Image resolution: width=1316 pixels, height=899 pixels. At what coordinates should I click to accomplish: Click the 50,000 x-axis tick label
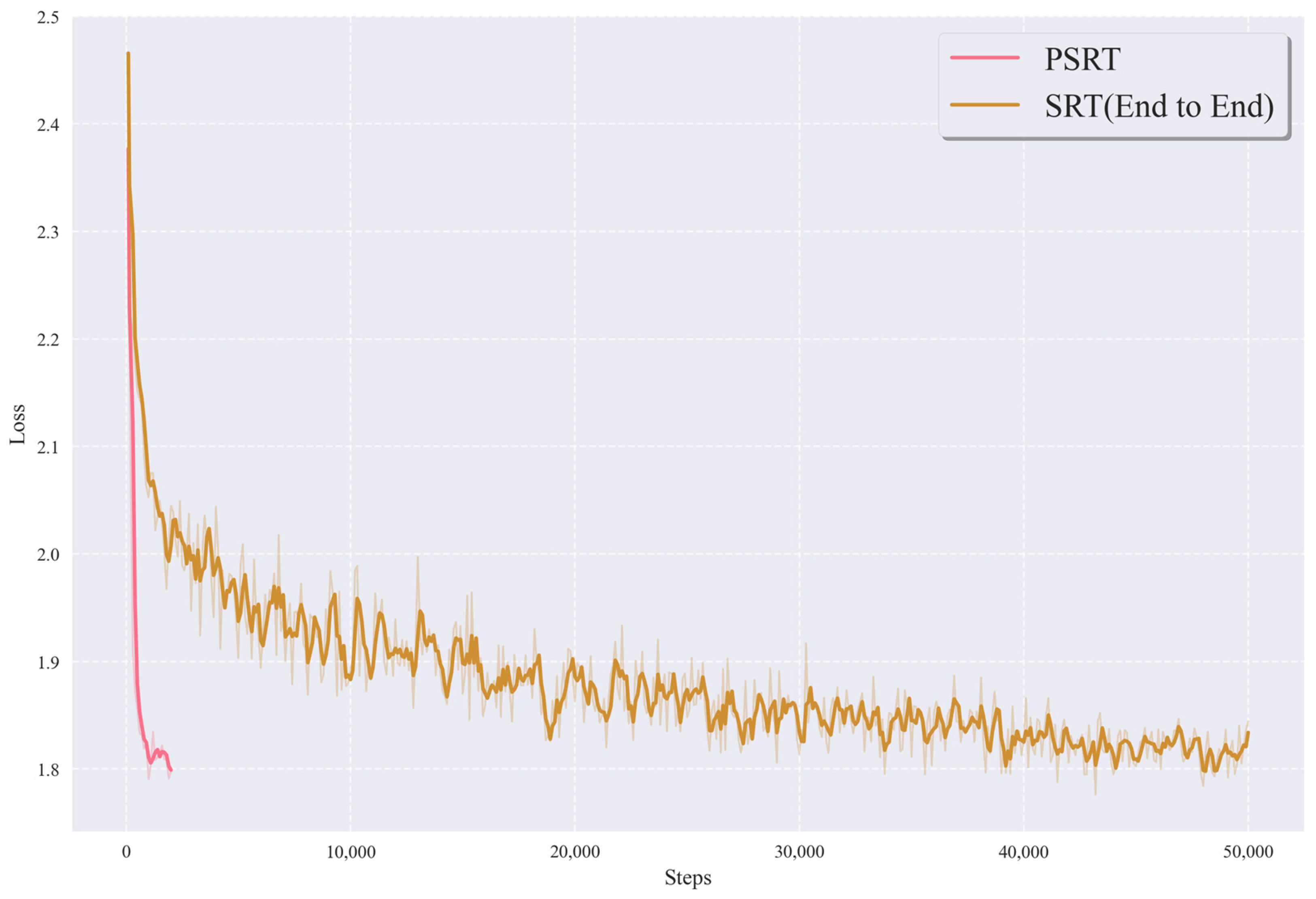[x=1248, y=852]
